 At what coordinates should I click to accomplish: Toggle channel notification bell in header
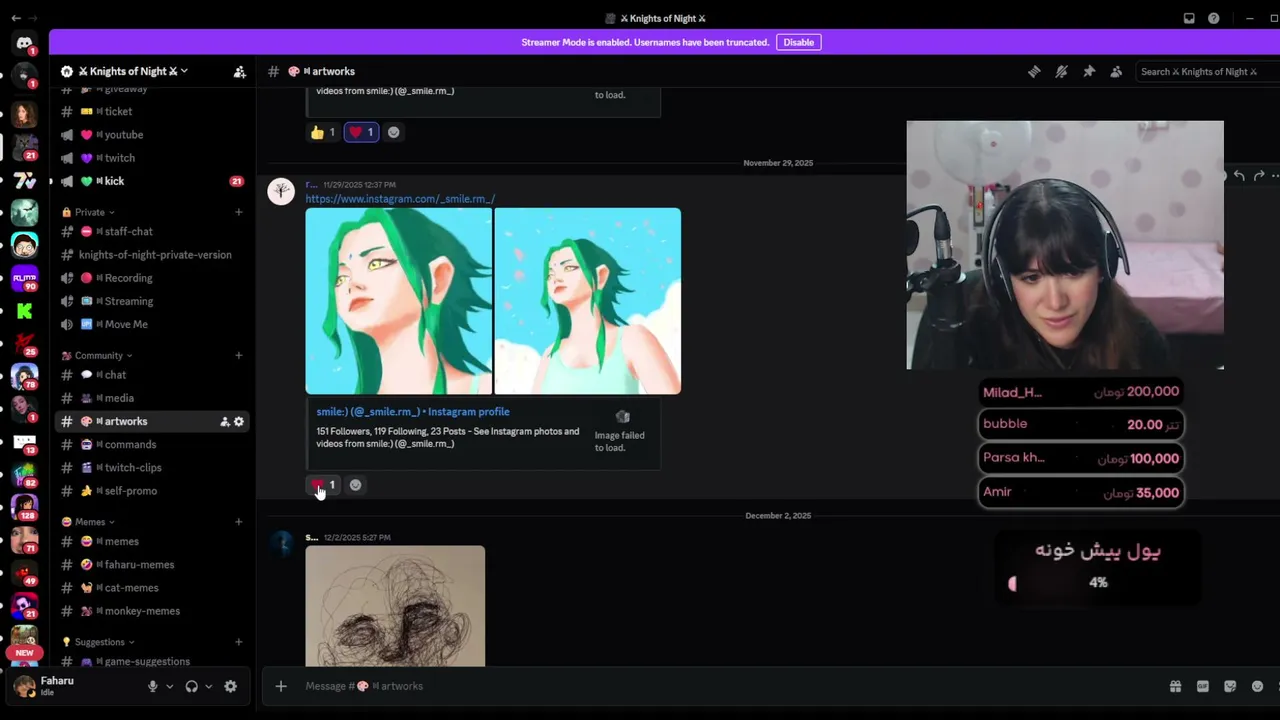(x=1061, y=72)
